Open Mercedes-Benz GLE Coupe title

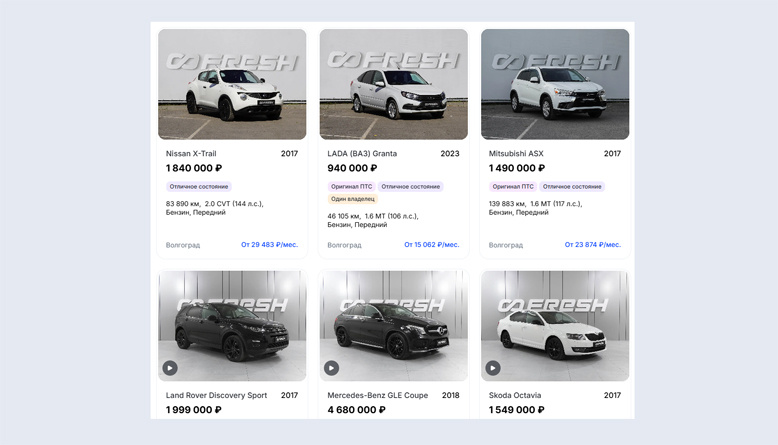(x=377, y=396)
